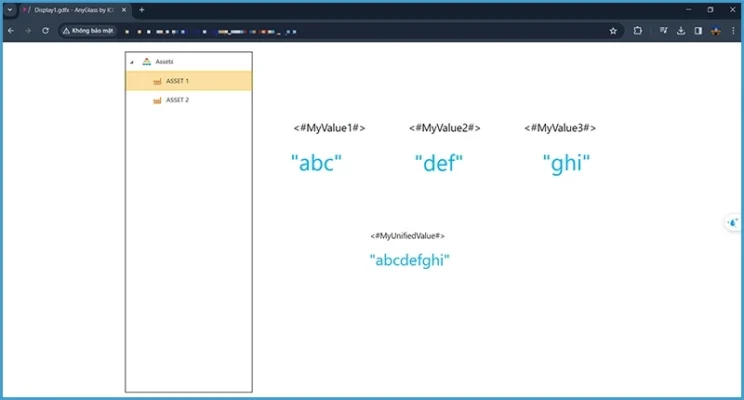Collapse the Assets tree node arrow
The height and width of the screenshot is (400, 744).
(x=131, y=62)
